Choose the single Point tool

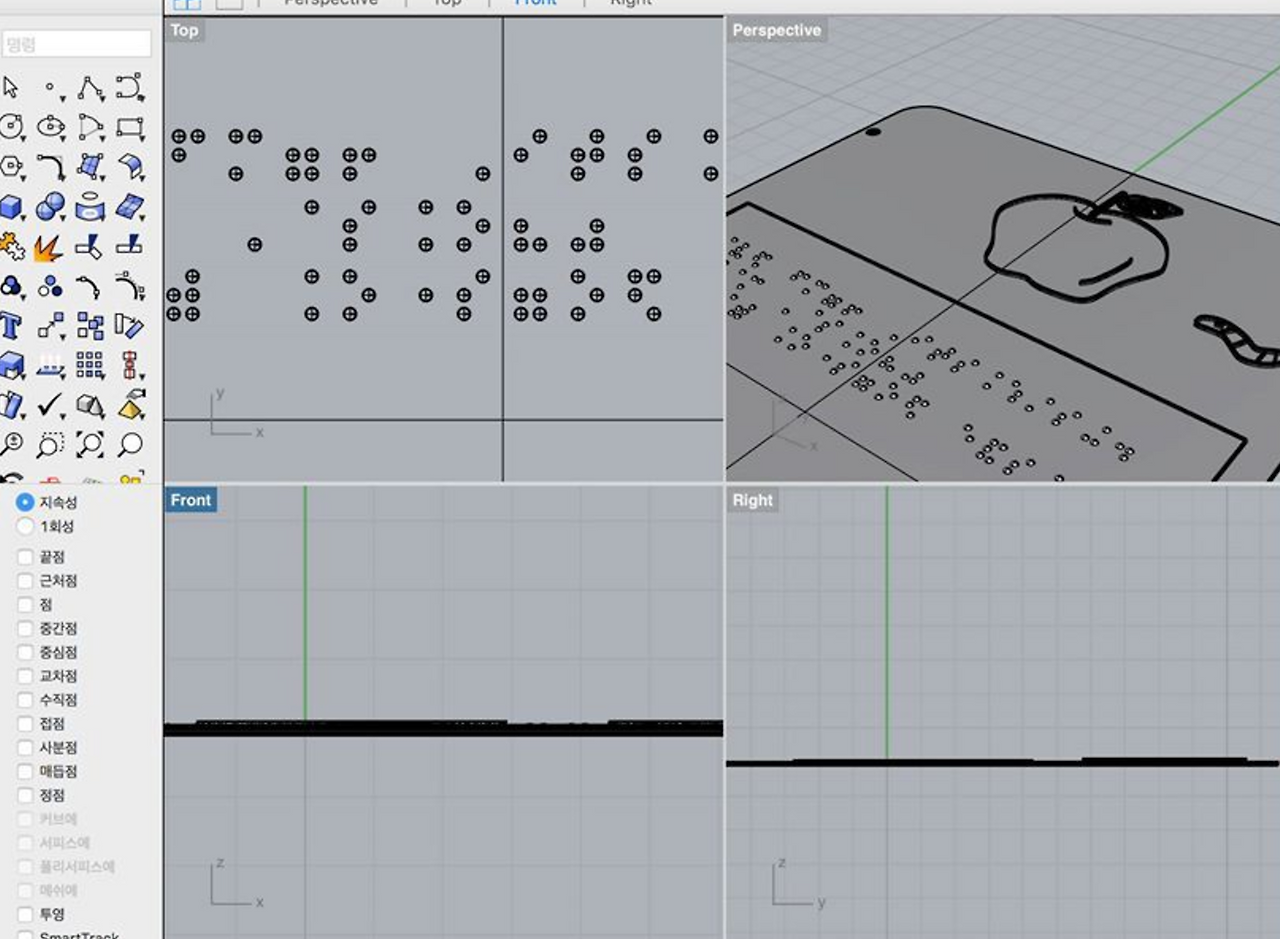coord(50,89)
